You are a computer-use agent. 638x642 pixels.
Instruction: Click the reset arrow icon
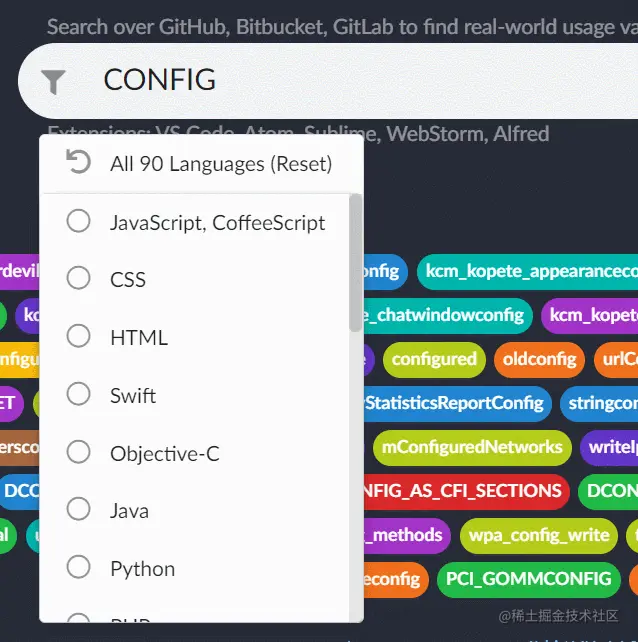(78, 162)
